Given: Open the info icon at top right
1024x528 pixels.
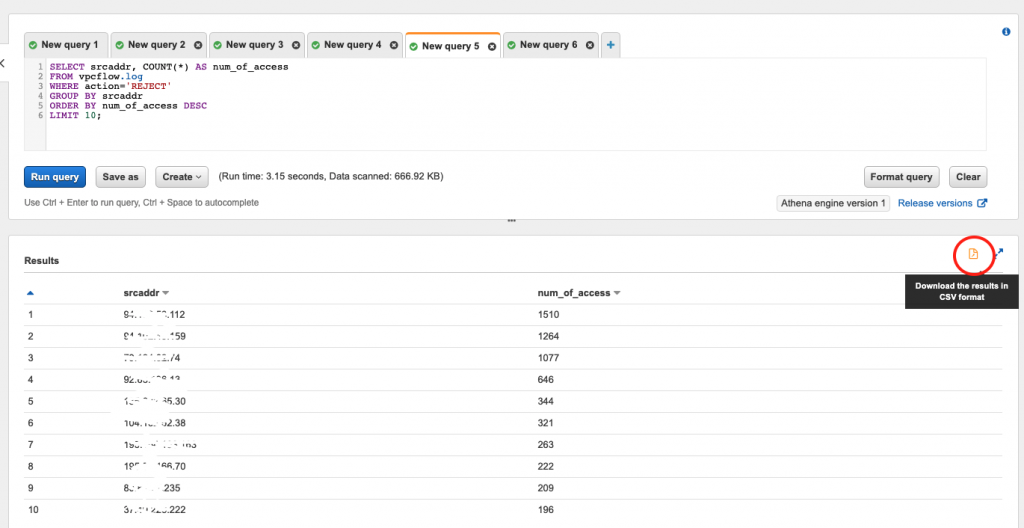Looking at the screenshot, I should [x=1006, y=32].
